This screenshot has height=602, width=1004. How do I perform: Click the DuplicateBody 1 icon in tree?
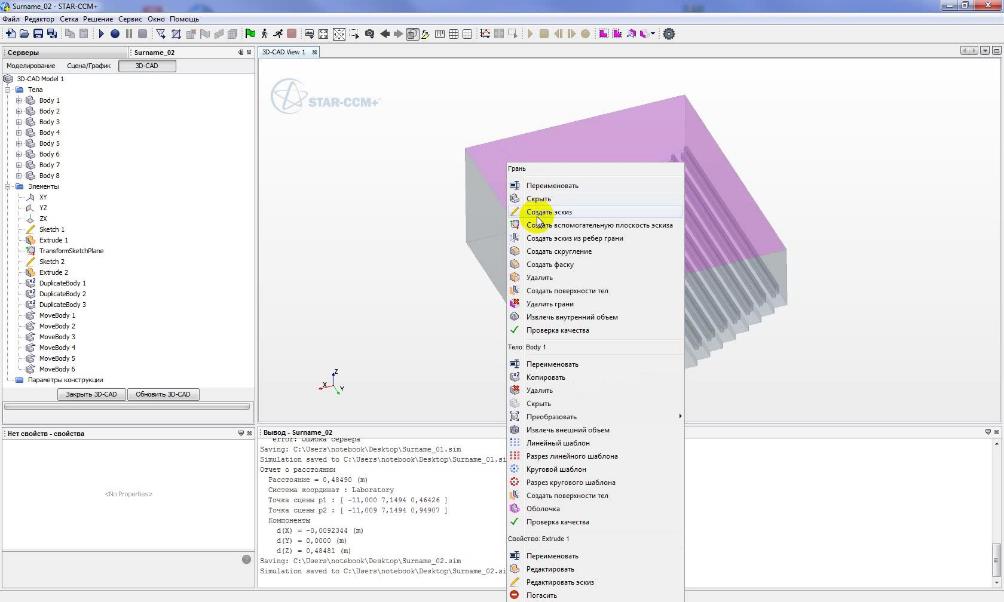pos(30,283)
